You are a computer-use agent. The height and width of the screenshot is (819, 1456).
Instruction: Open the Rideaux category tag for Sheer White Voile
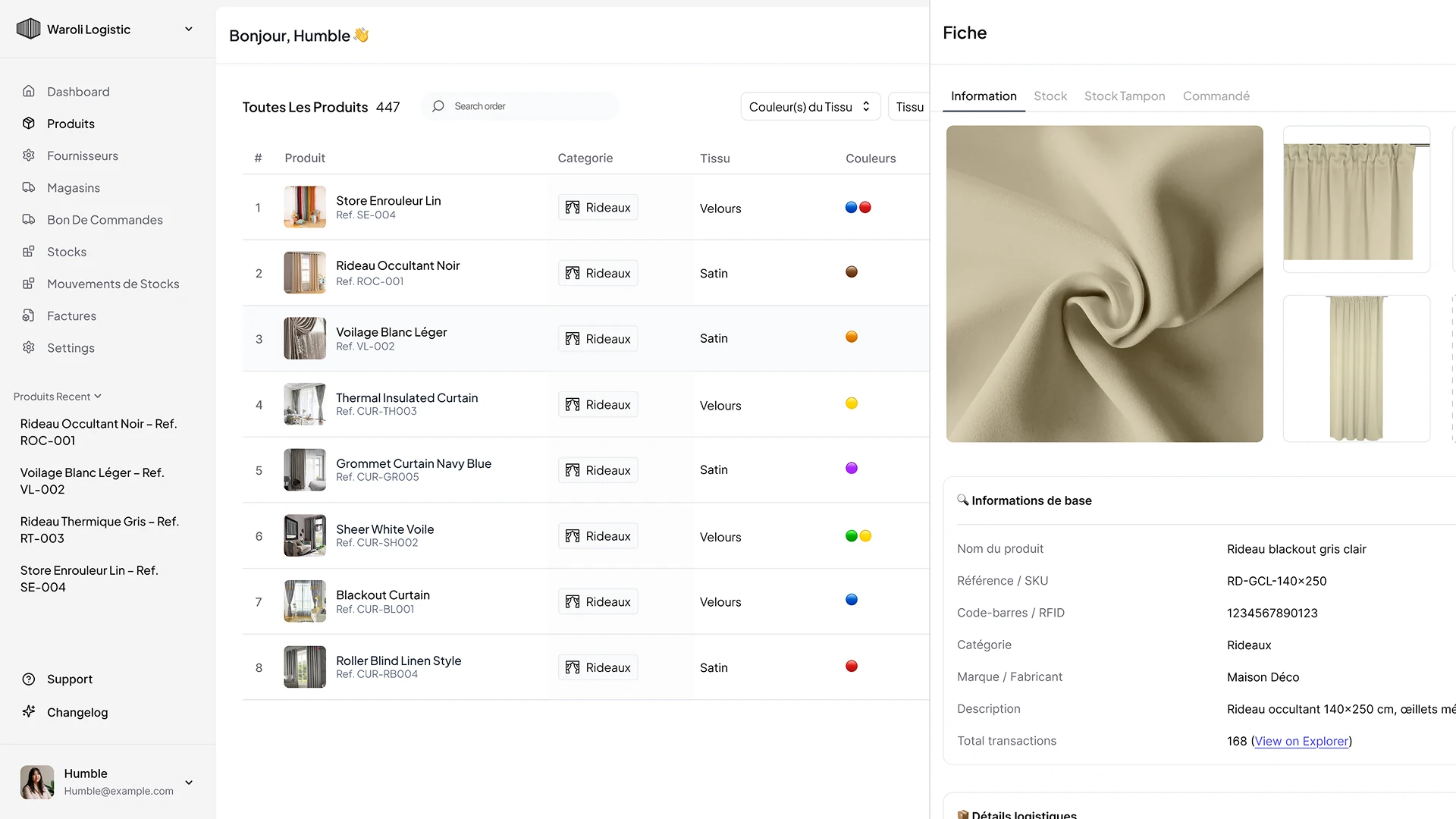pyautogui.click(x=598, y=535)
